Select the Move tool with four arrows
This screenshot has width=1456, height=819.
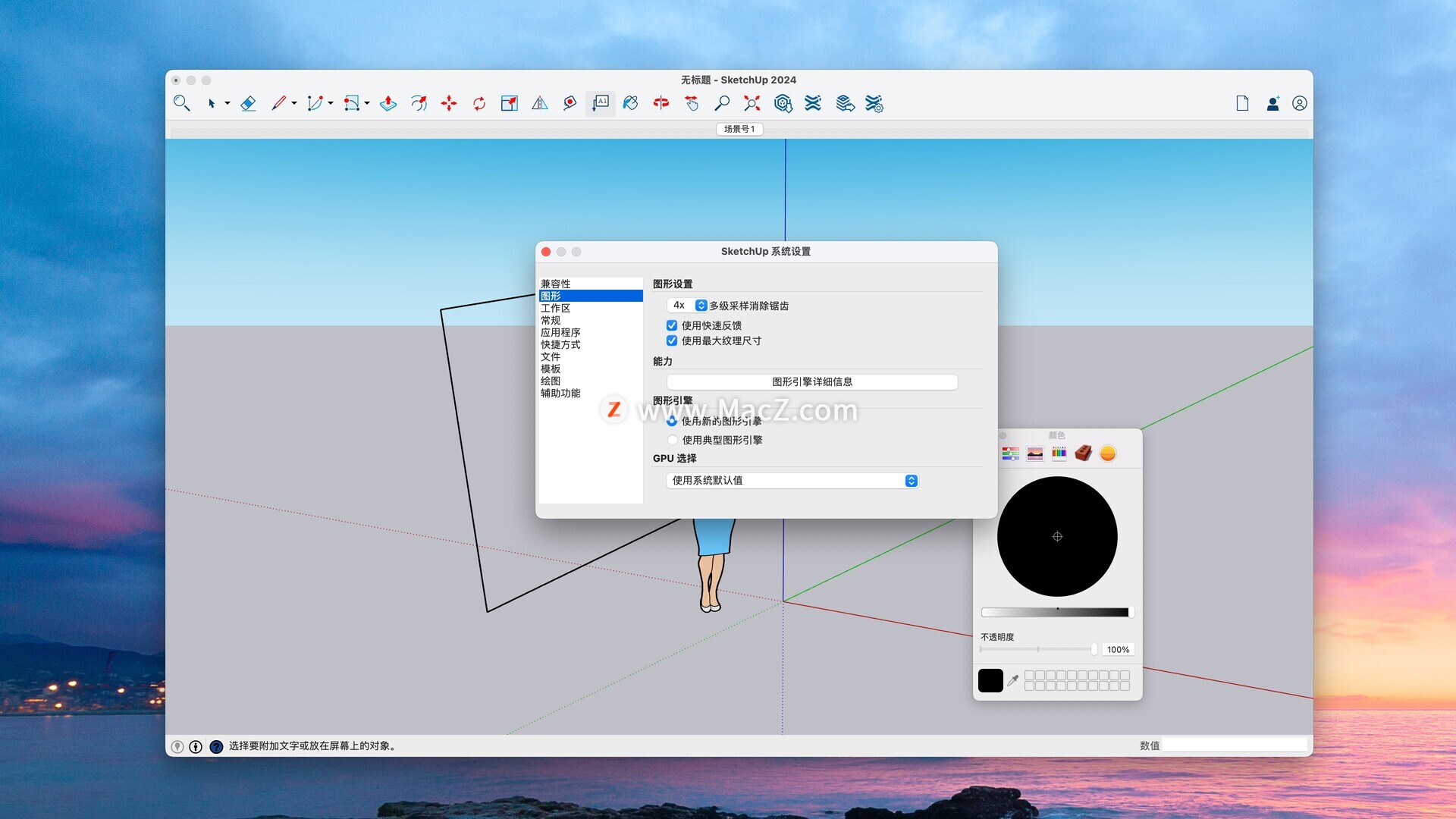[449, 103]
